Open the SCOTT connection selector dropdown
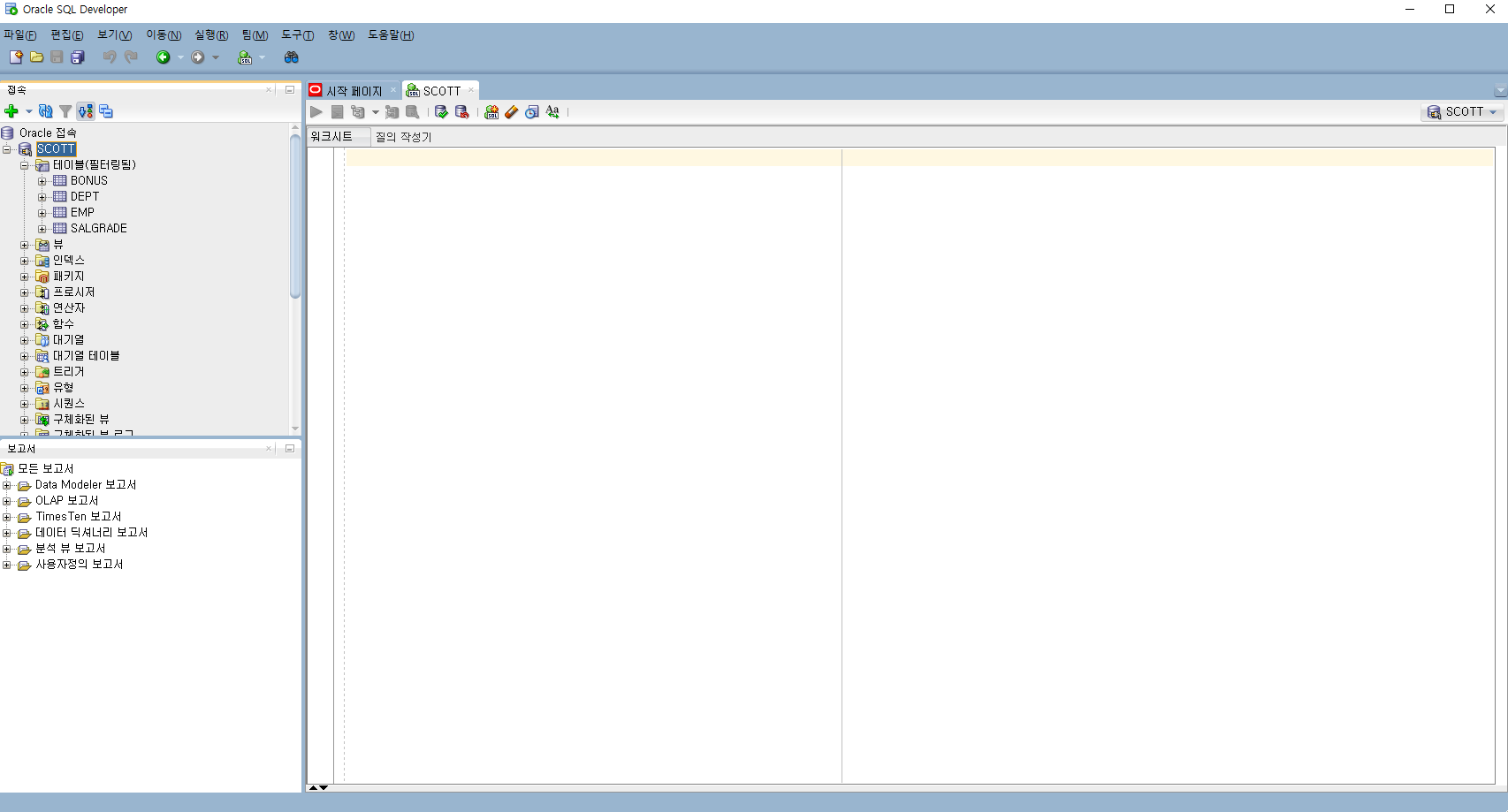Image resolution: width=1508 pixels, height=812 pixels. 1462,112
